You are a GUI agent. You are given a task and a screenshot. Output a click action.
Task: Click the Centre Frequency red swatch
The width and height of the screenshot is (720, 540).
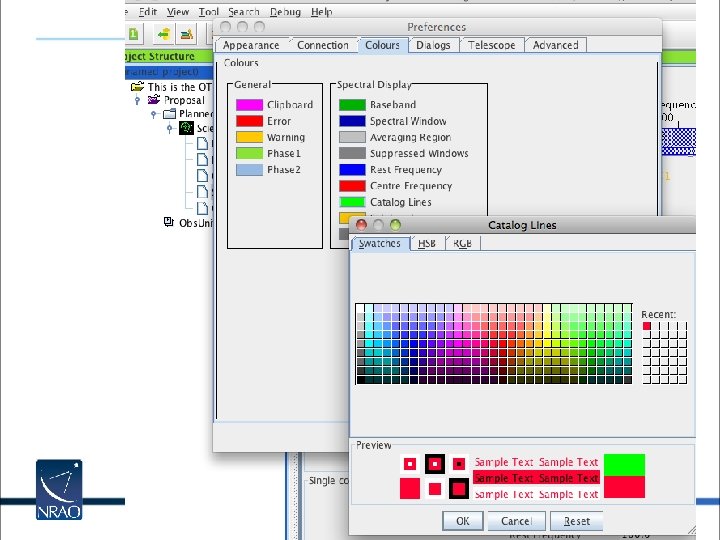point(352,186)
